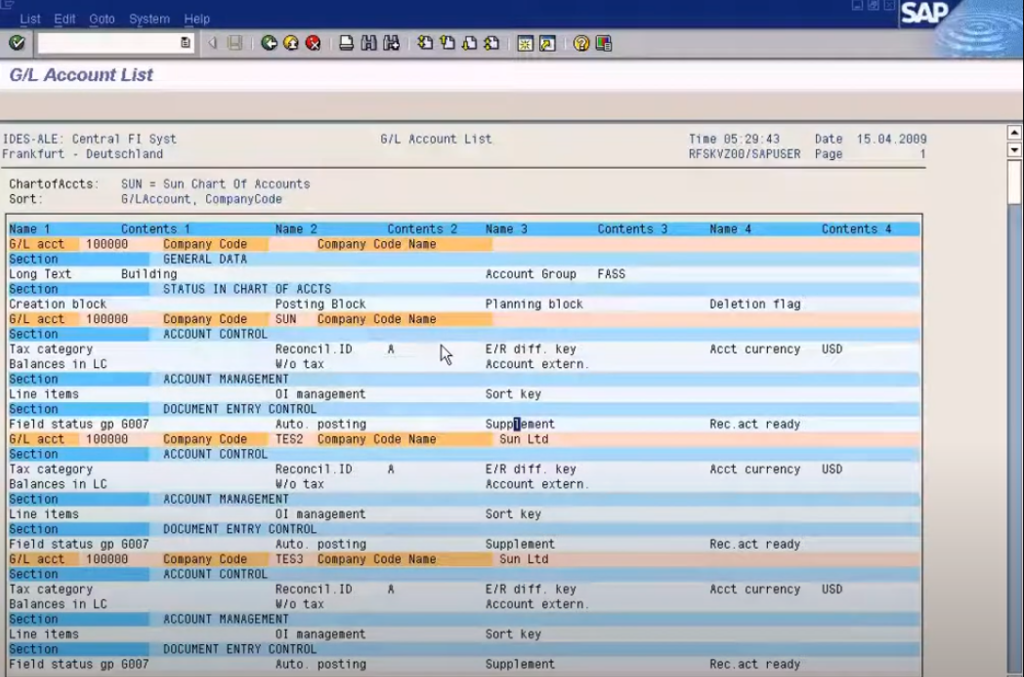Click the Find Next binoculars-plus icon
1024x677 pixels.
(391, 43)
